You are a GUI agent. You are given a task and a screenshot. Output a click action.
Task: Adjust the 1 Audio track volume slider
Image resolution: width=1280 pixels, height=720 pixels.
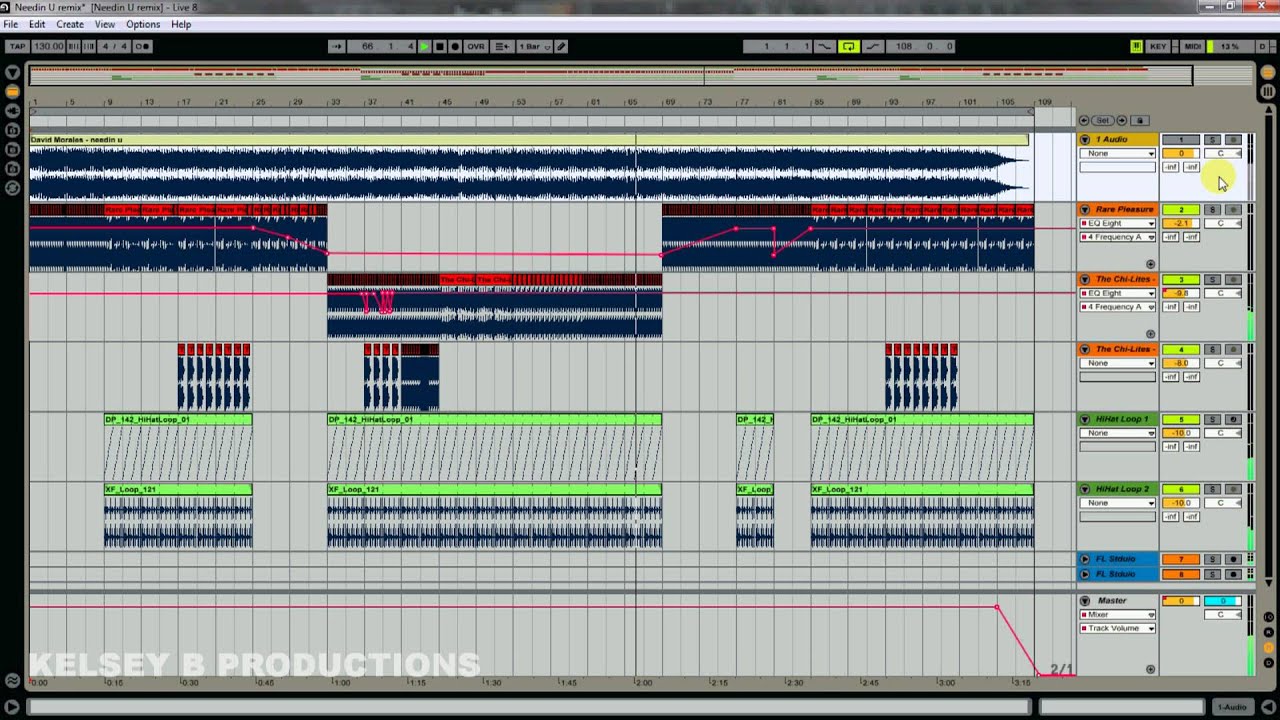1181,153
